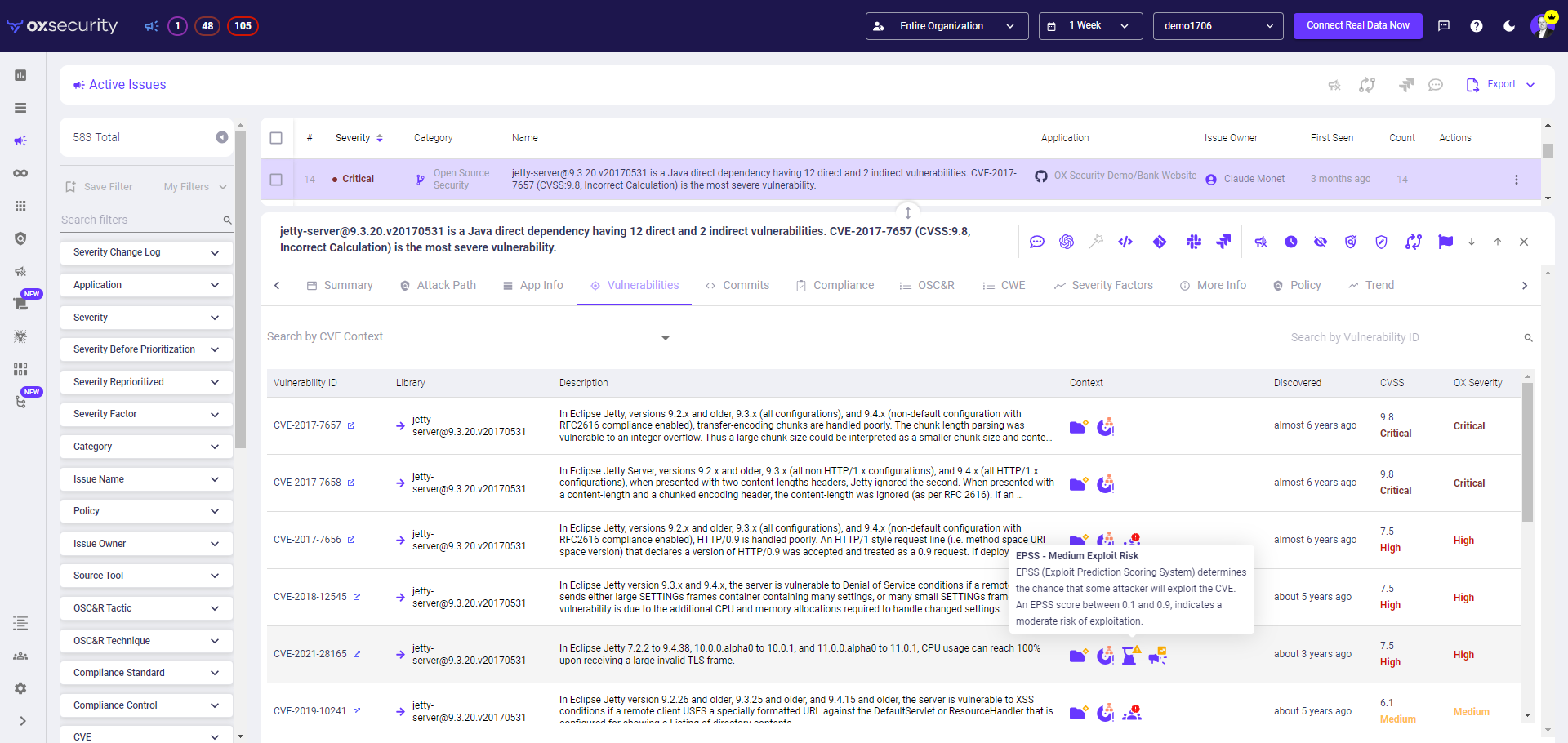Click the Connect Real Data Now button
The image size is (1568, 743).
(x=1357, y=25)
